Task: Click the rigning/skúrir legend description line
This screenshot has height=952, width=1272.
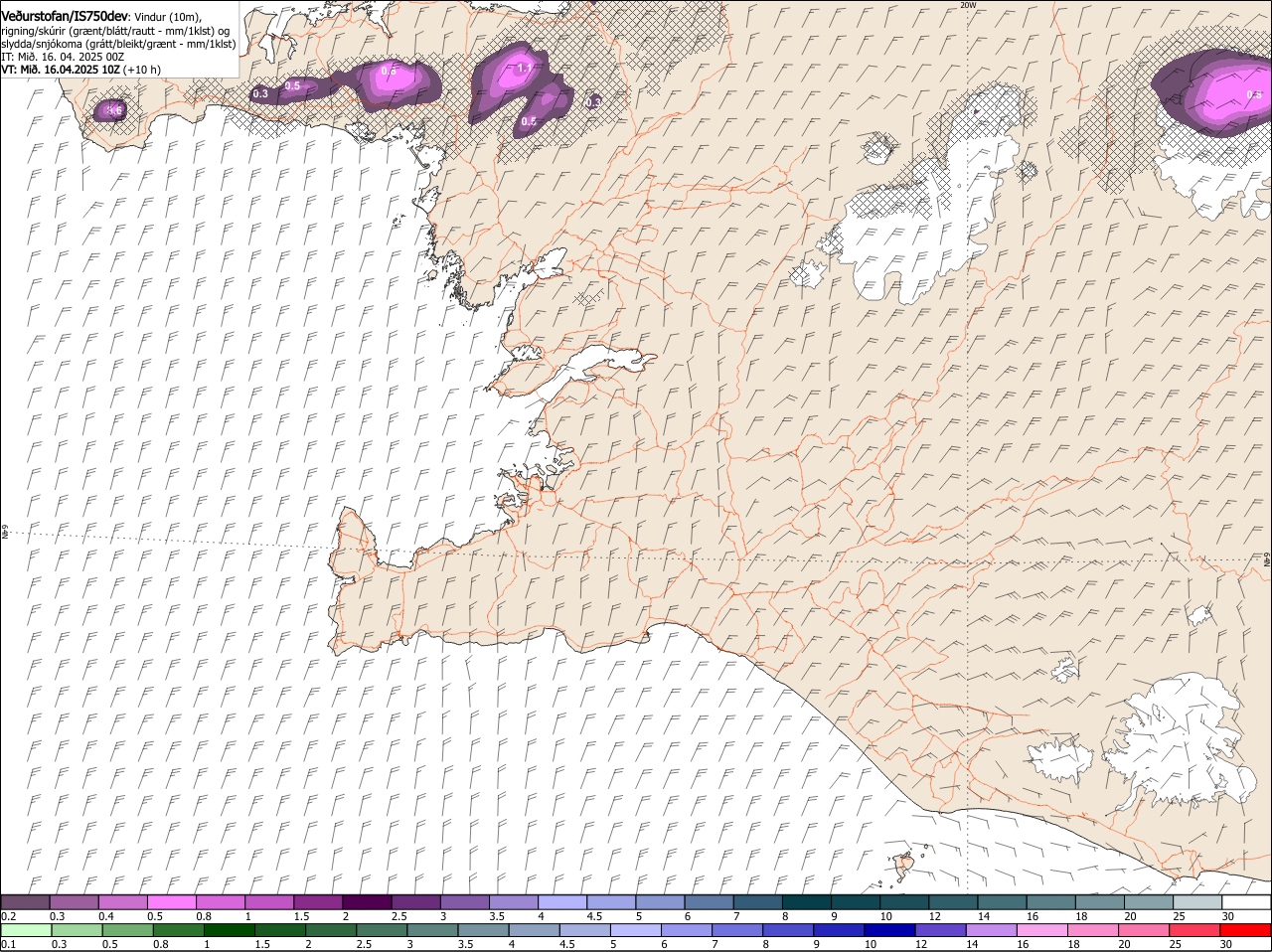Action: point(117,30)
